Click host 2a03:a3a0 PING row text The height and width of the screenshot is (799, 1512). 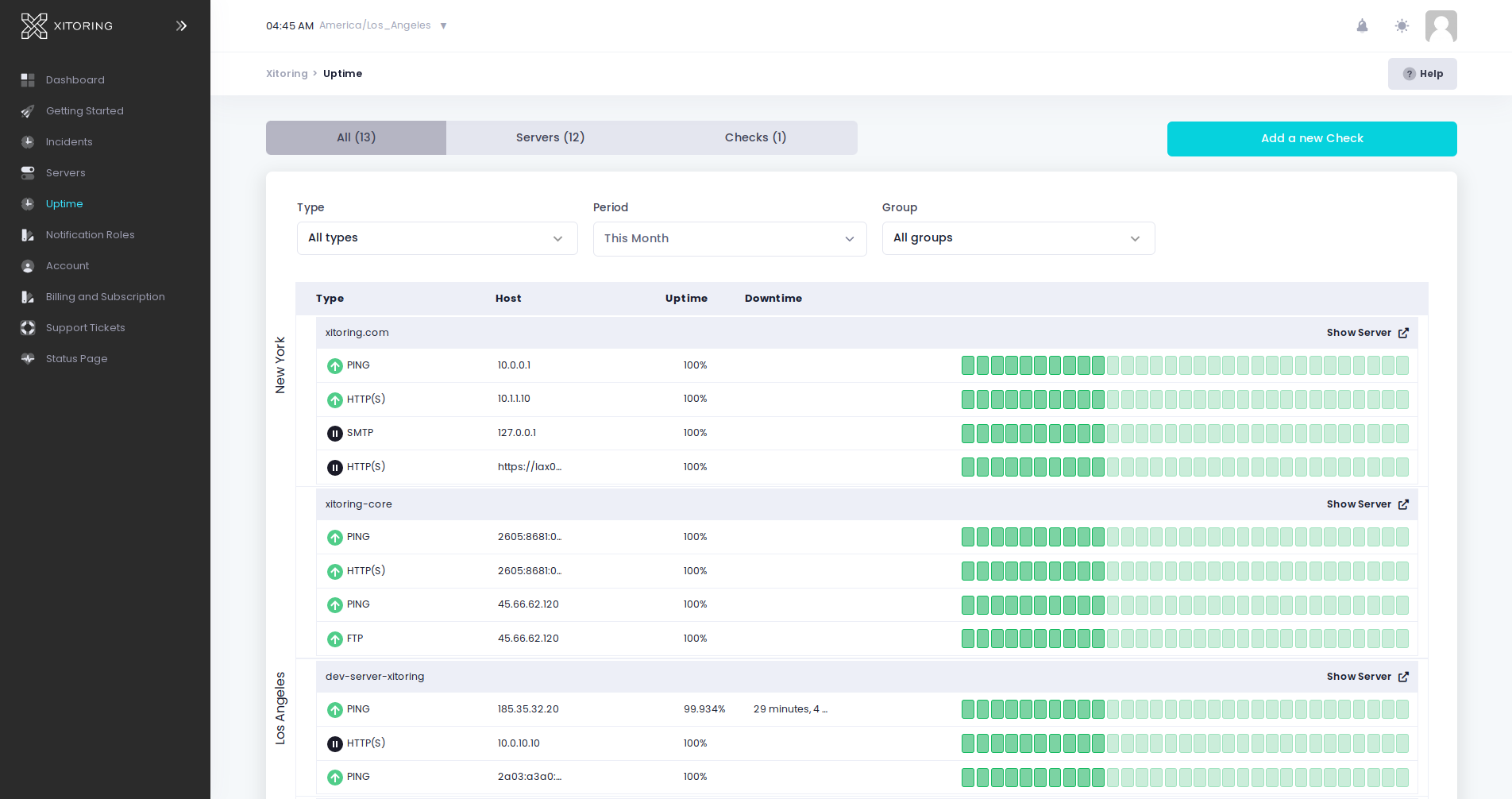(530, 777)
